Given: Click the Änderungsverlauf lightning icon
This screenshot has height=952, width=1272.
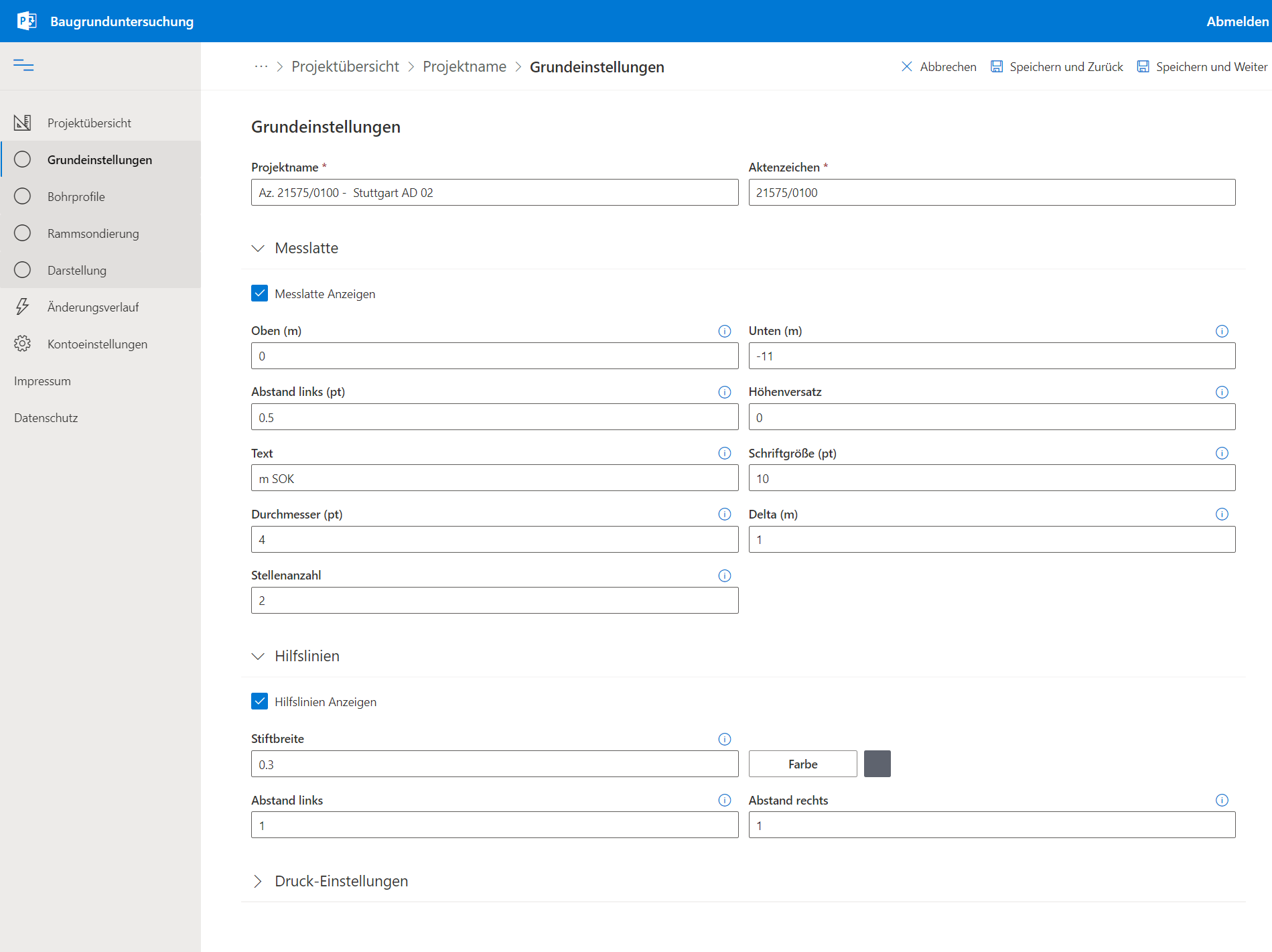Looking at the screenshot, I should coord(22,307).
